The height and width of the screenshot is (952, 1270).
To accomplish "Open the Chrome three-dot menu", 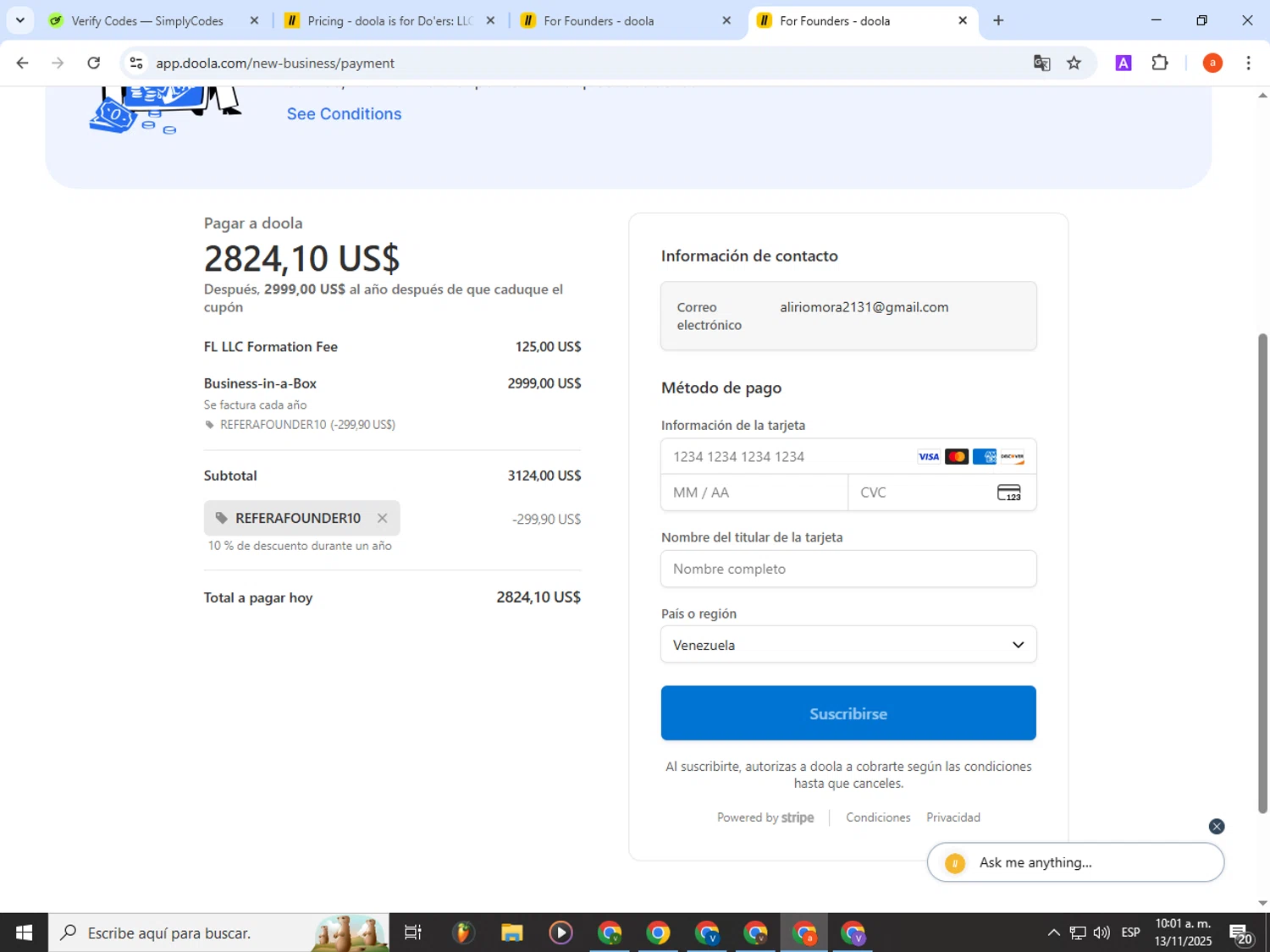I will [x=1248, y=63].
